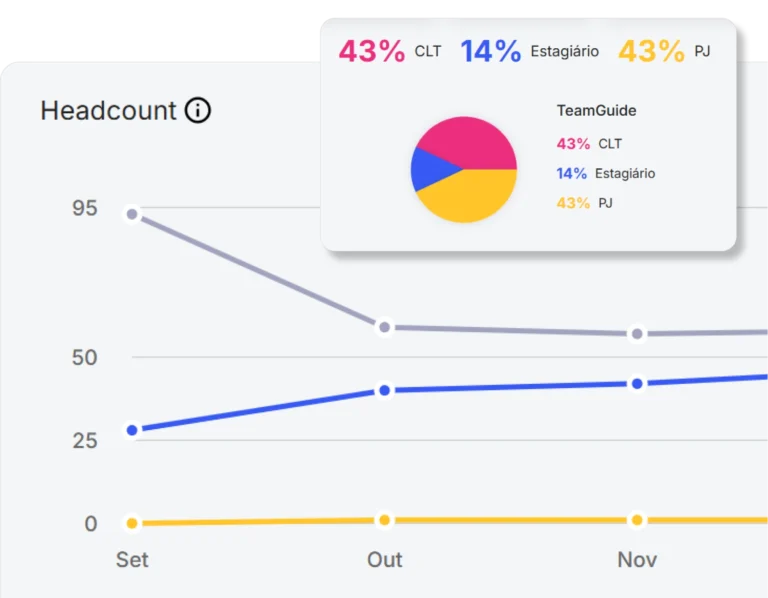Select the Estagiário legend entry under TeamGuide
Image resolution: width=768 pixels, height=598 pixels.
tap(606, 173)
